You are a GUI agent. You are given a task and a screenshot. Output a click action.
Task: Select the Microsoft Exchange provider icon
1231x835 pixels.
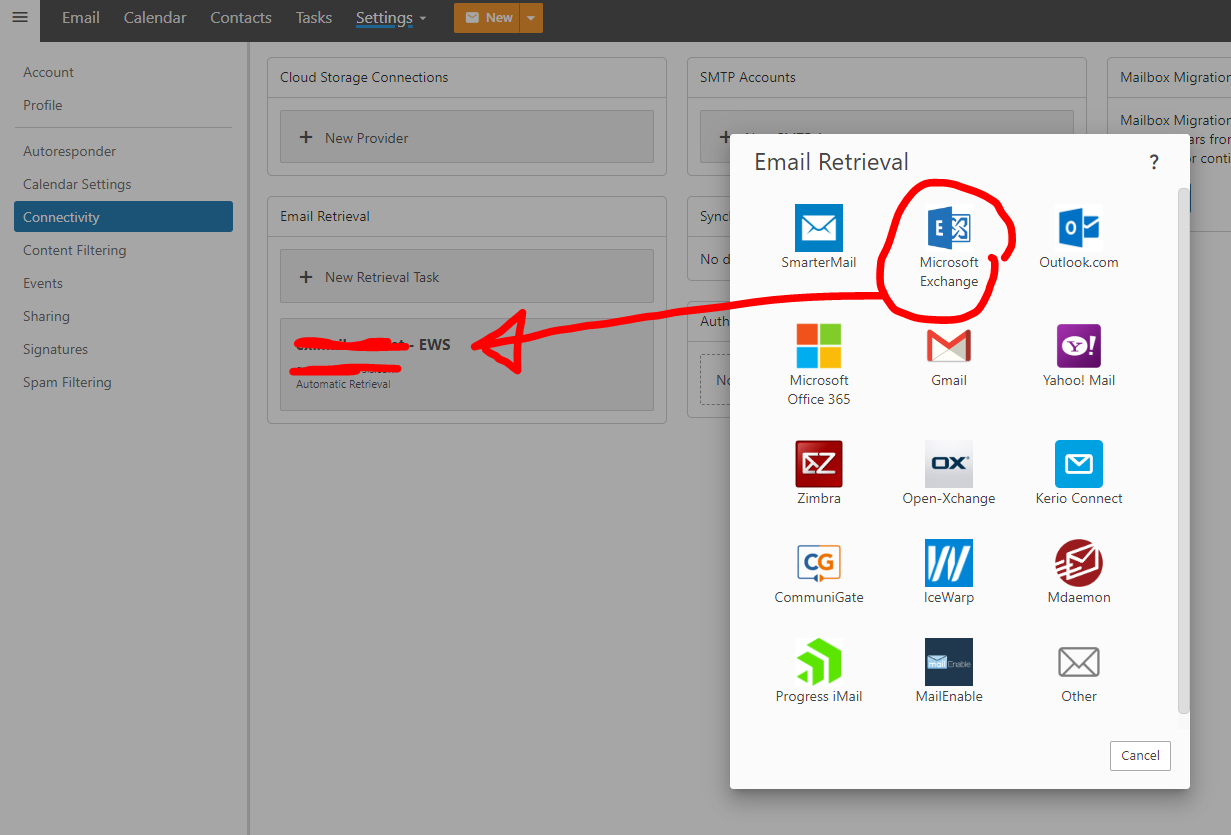(949, 228)
